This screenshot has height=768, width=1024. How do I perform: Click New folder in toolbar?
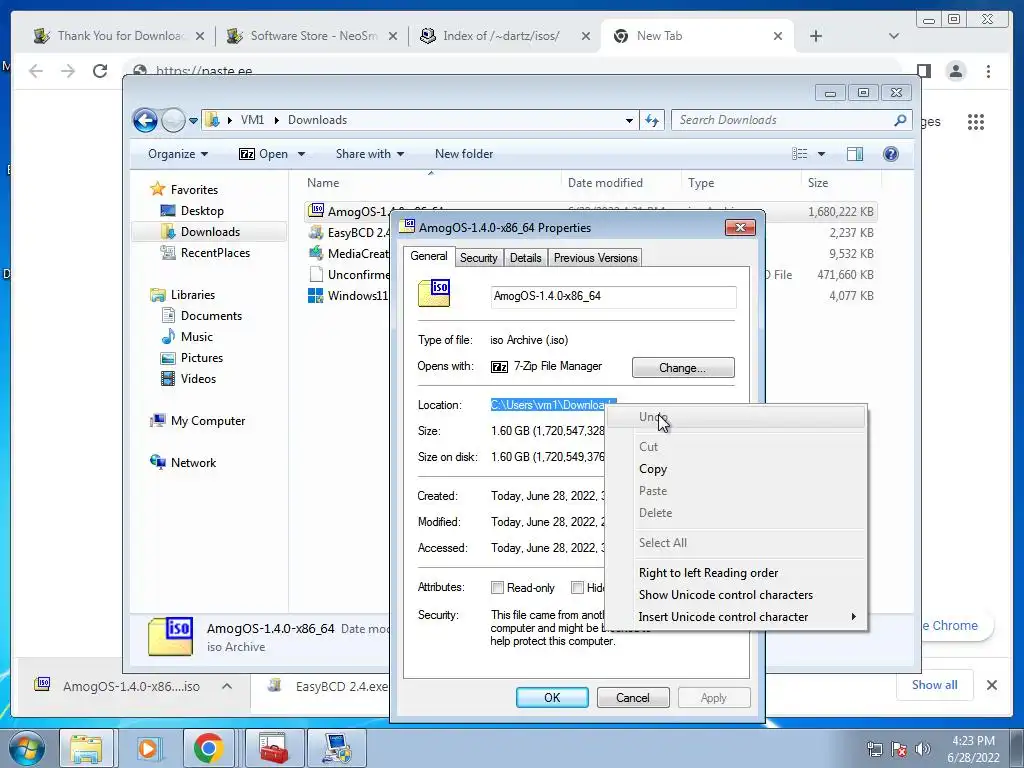pos(464,154)
